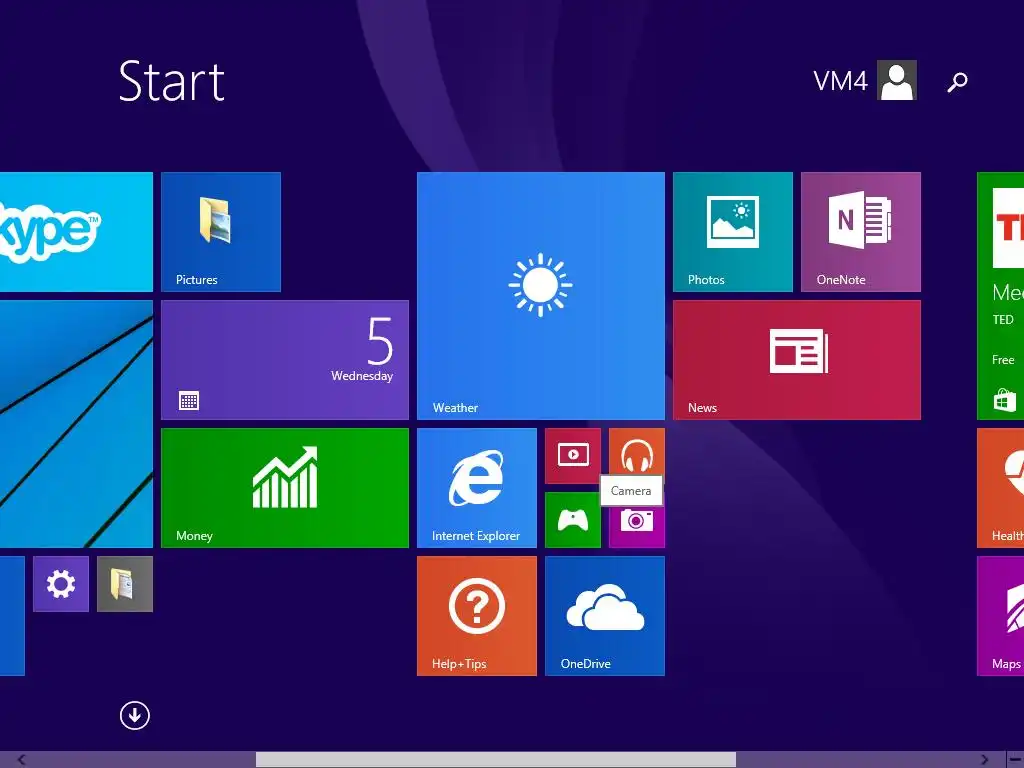Launch Internet Explorer tile

[477, 488]
